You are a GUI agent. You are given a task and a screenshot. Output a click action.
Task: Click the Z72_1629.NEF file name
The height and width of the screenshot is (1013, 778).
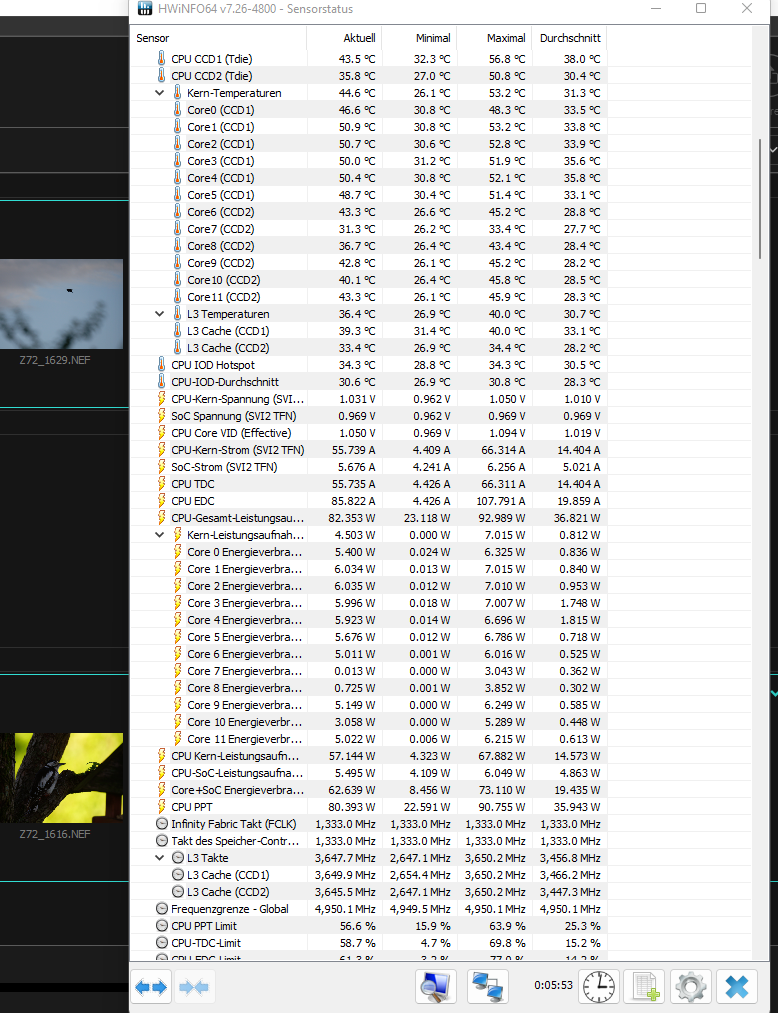click(55, 360)
